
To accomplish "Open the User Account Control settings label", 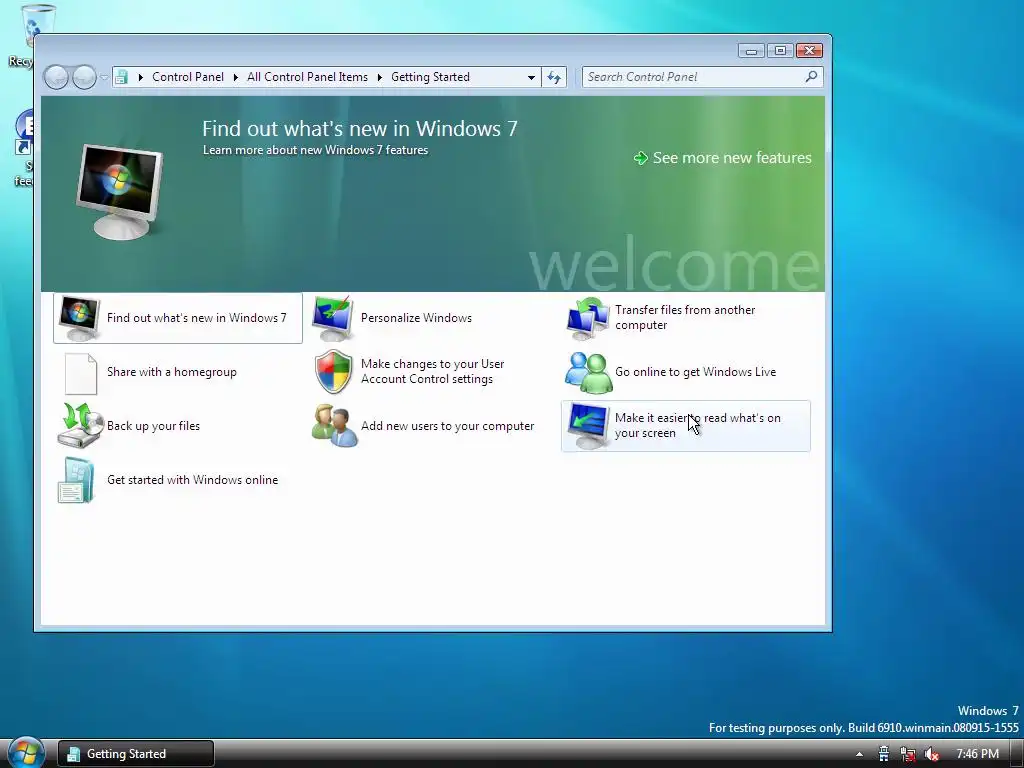I will (x=432, y=372).
